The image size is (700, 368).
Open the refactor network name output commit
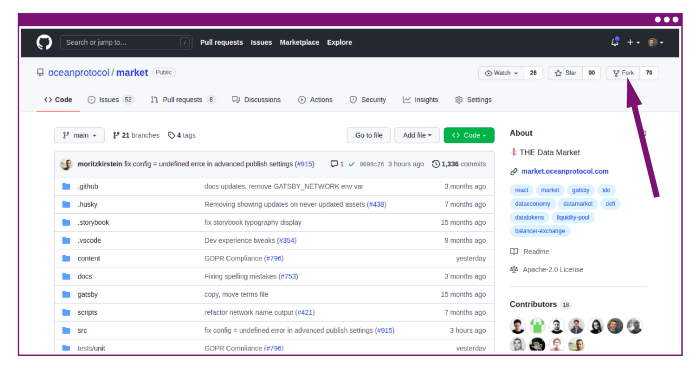(259, 312)
